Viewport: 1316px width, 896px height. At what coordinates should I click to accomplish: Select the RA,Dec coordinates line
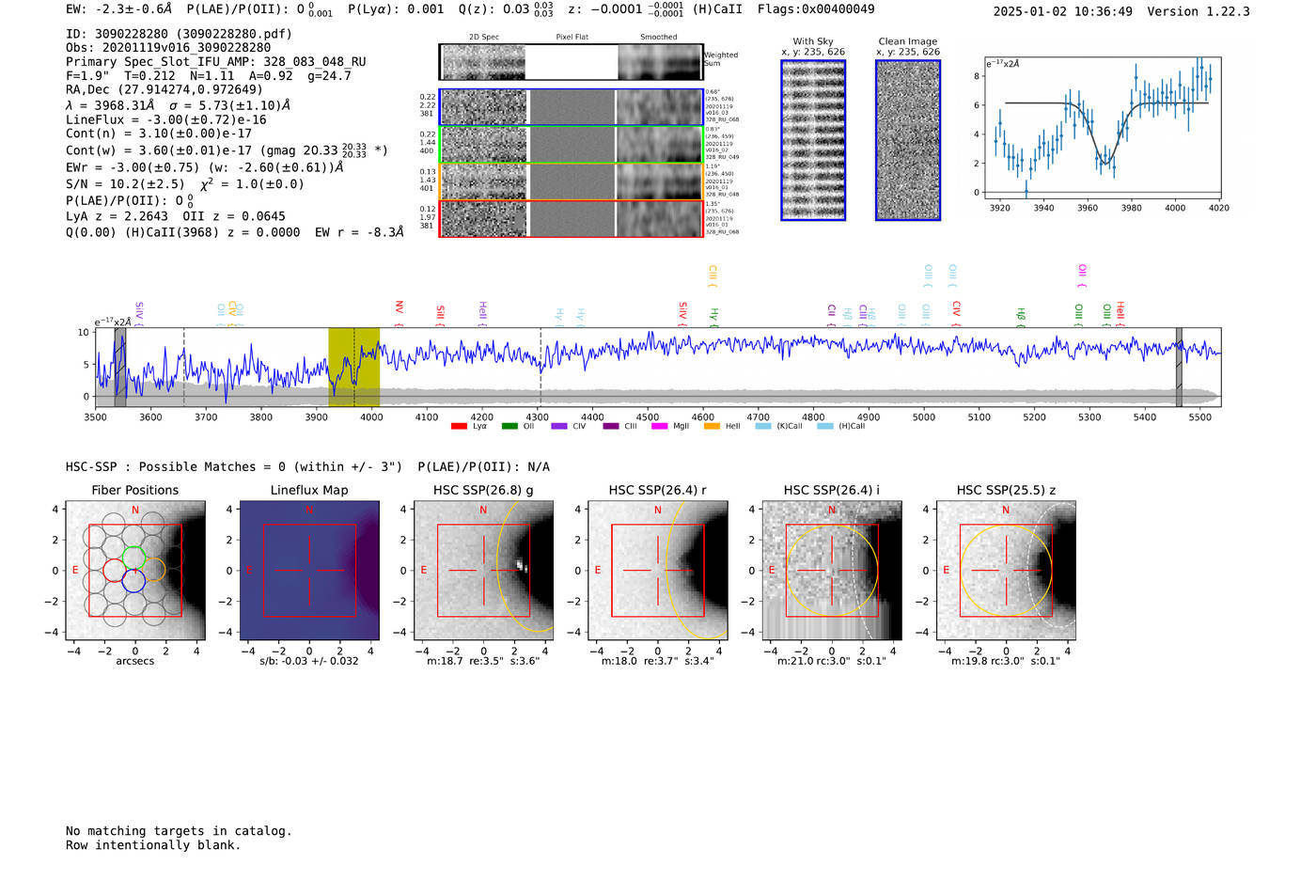pyautogui.click(x=164, y=90)
